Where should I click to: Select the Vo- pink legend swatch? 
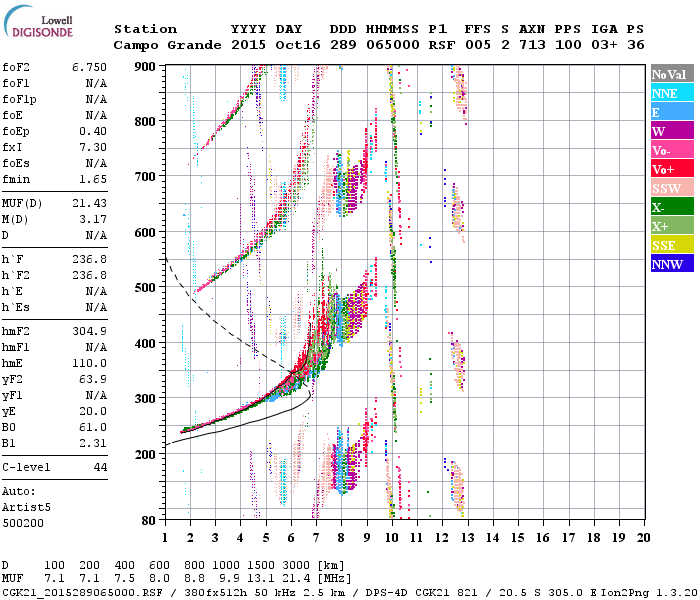672,150
